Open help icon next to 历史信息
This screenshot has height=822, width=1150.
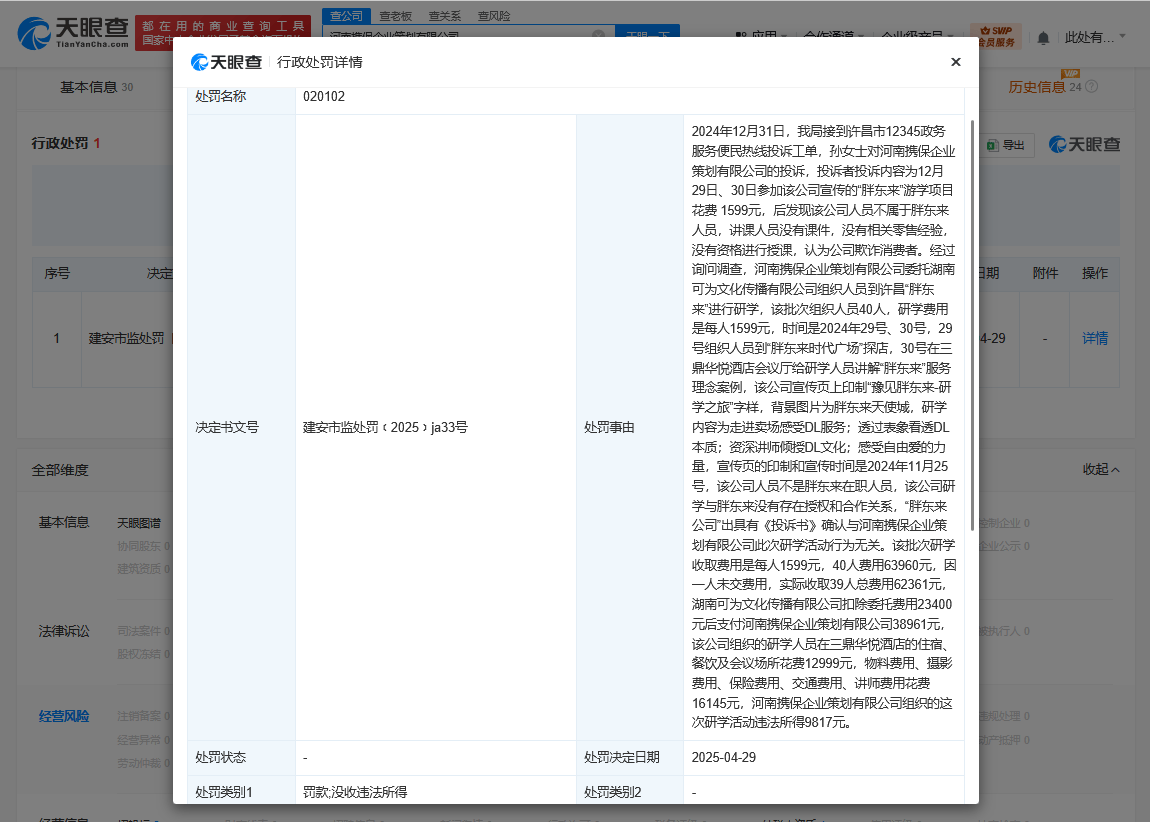click(x=1091, y=87)
